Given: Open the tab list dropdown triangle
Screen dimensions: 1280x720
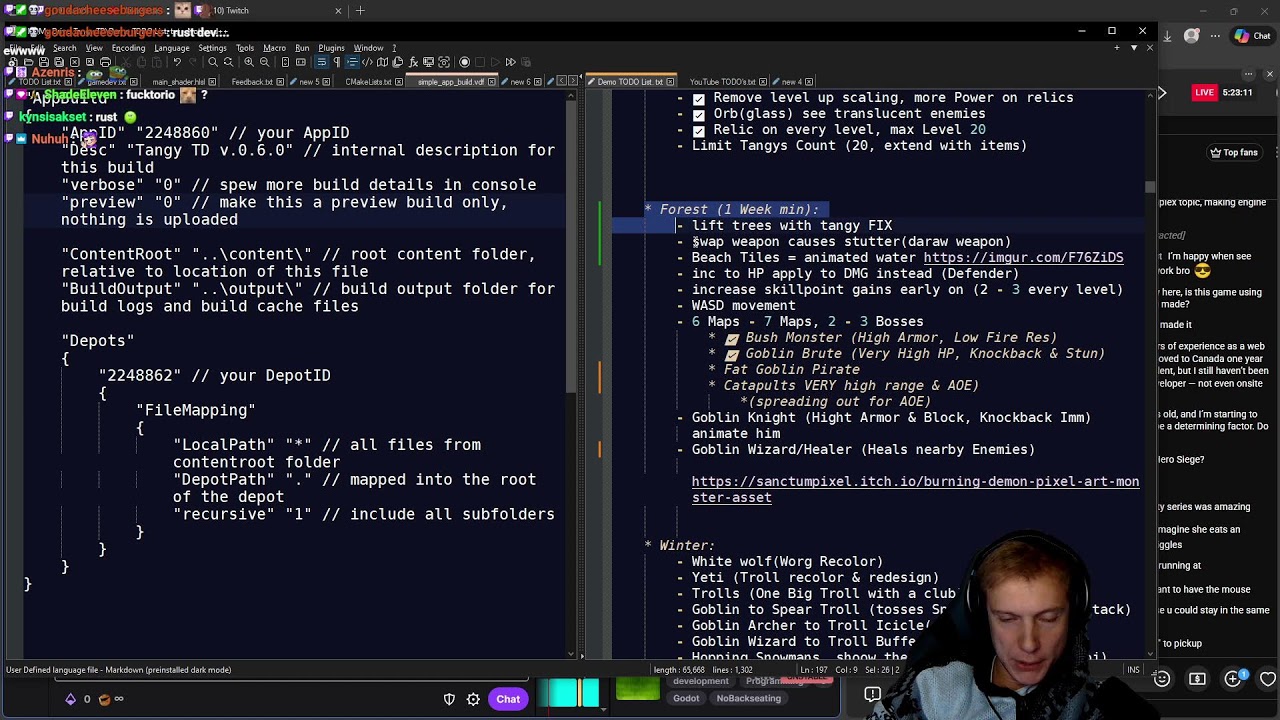Looking at the screenshot, I should tap(1134, 47).
